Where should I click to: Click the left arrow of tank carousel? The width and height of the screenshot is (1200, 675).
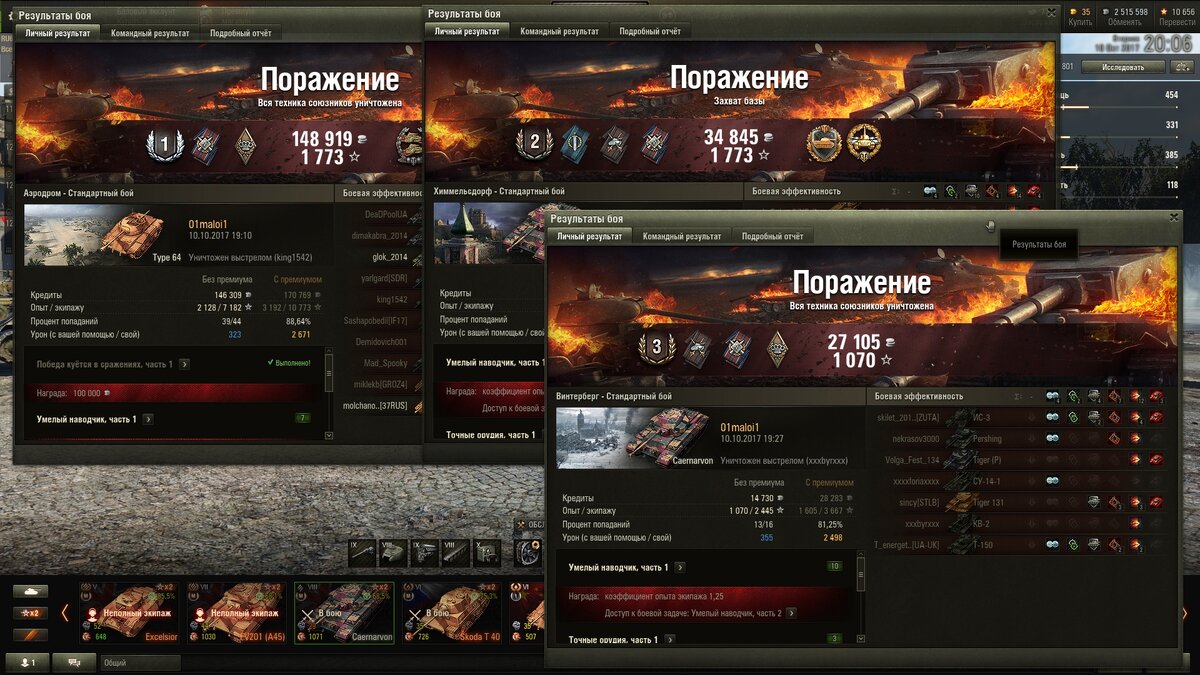pyautogui.click(x=65, y=612)
